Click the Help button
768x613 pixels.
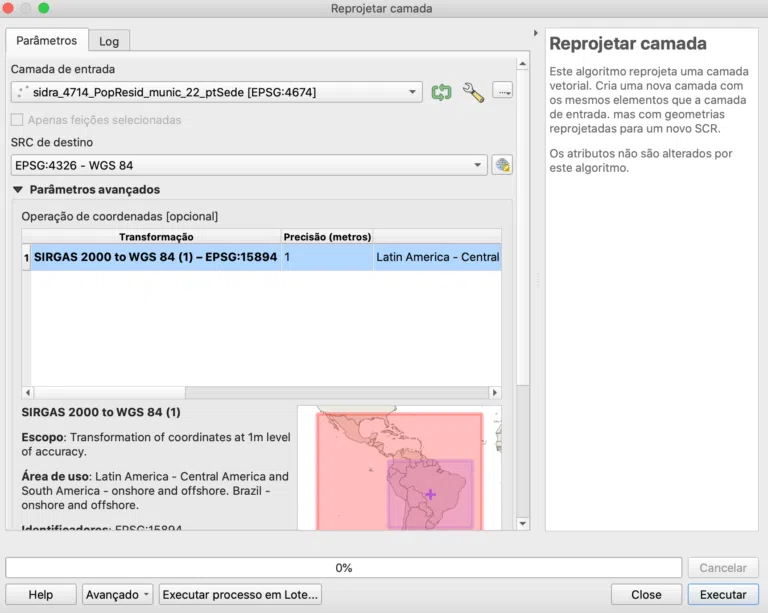tap(41, 594)
